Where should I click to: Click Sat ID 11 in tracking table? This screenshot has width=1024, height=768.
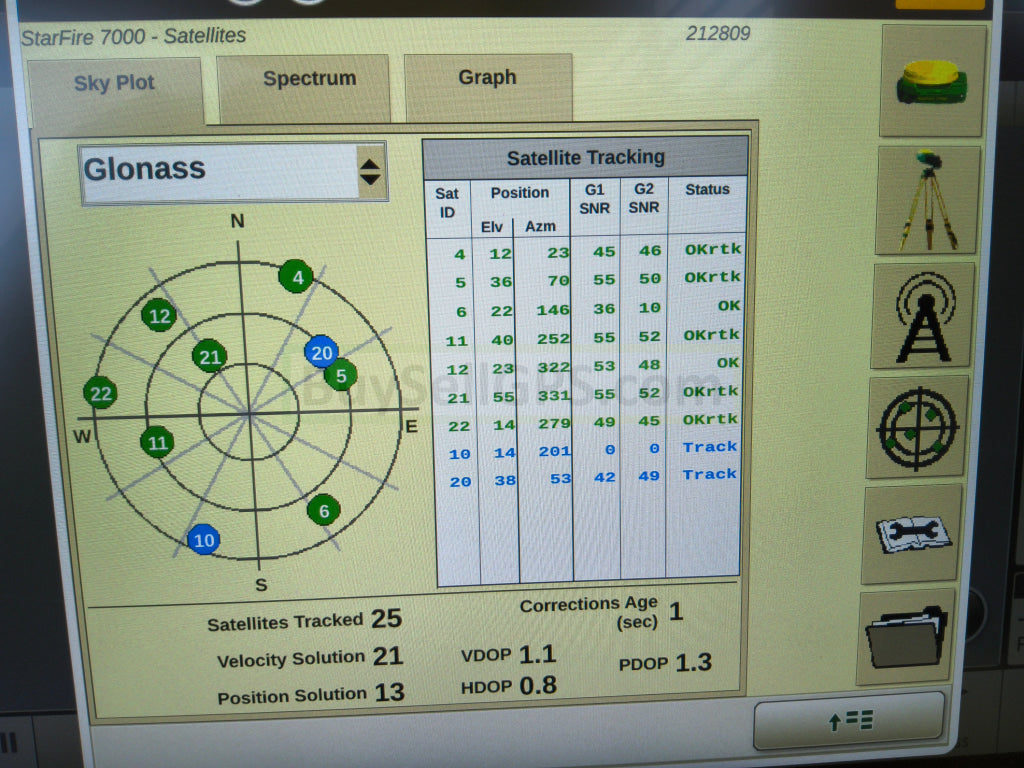pyautogui.click(x=456, y=341)
